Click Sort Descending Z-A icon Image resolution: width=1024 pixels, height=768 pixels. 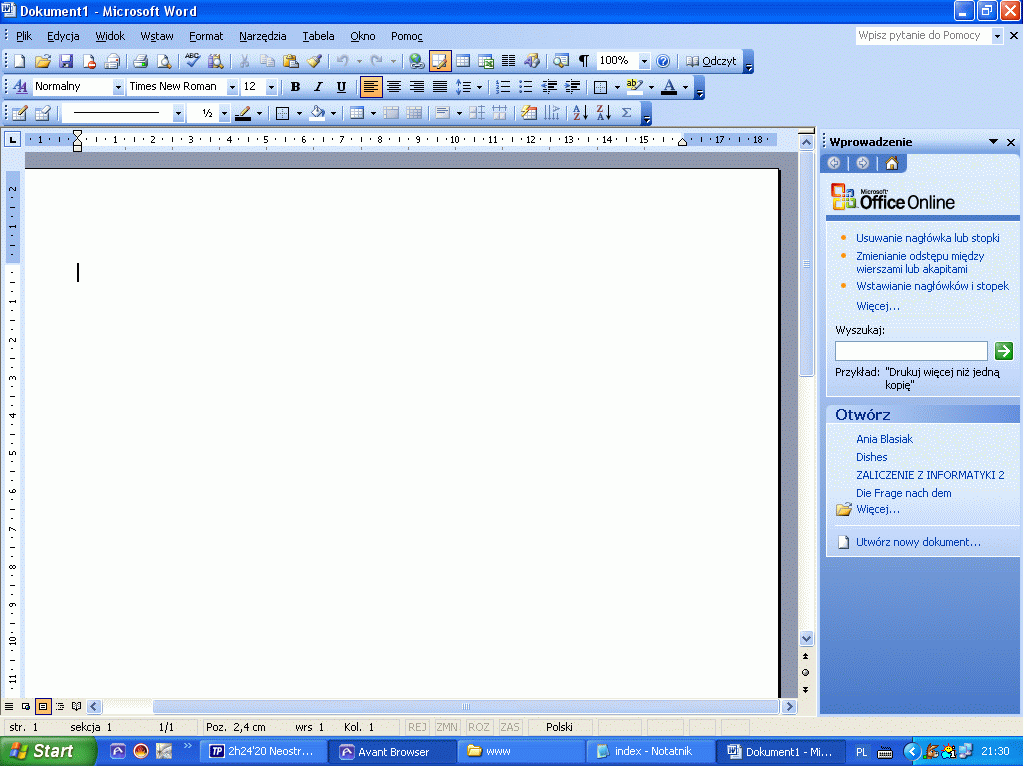pyautogui.click(x=603, y=113)
